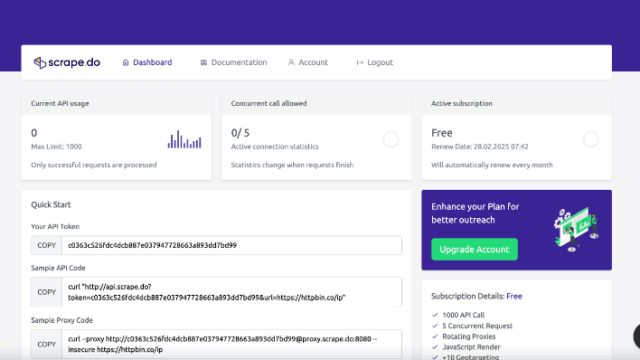Click 'Will automatically renew every month' text
This screenshot has height=360, width=640.
pyautogui.click(x=492, y=165)
